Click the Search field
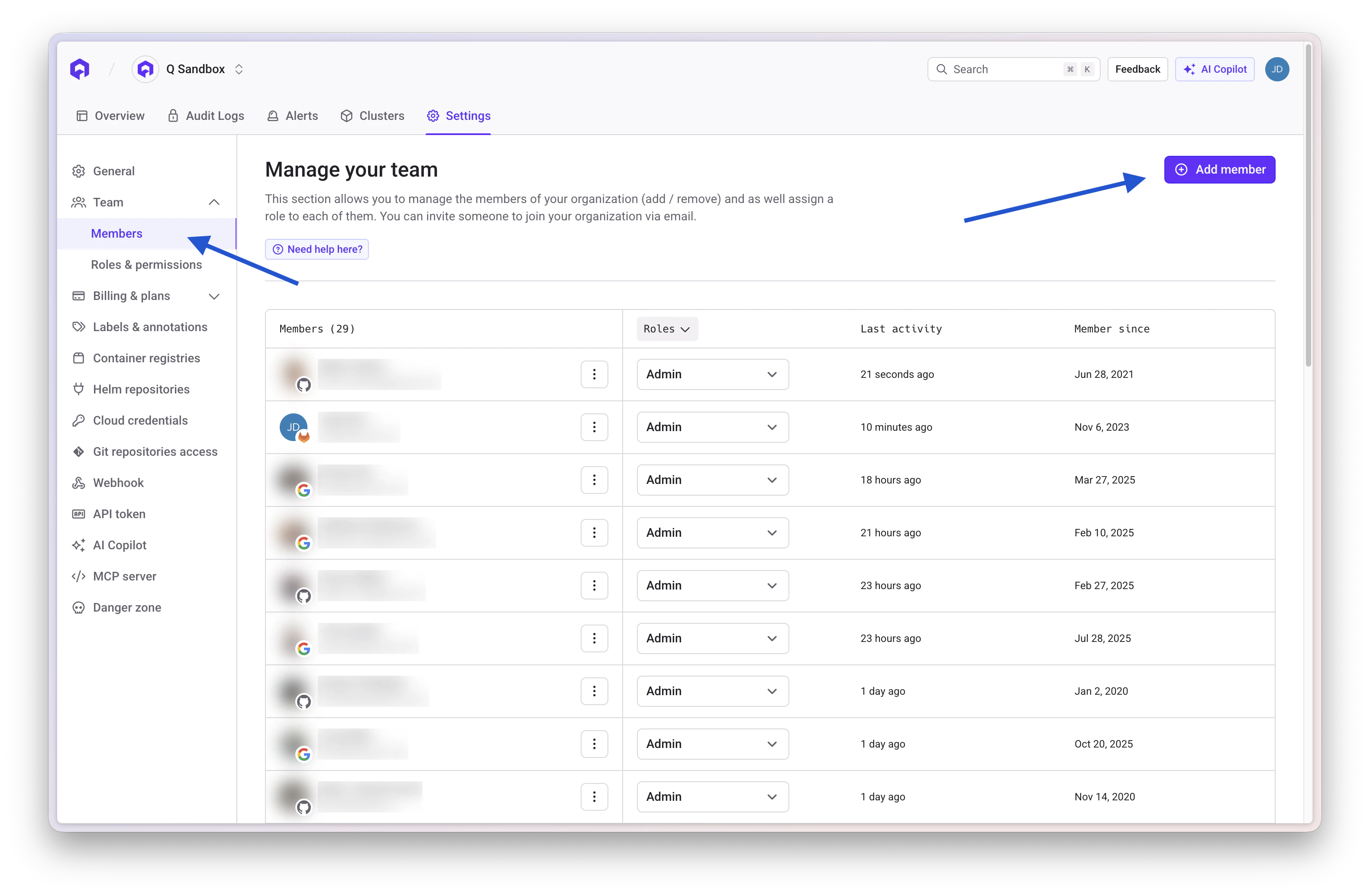 pos(1013,69)
